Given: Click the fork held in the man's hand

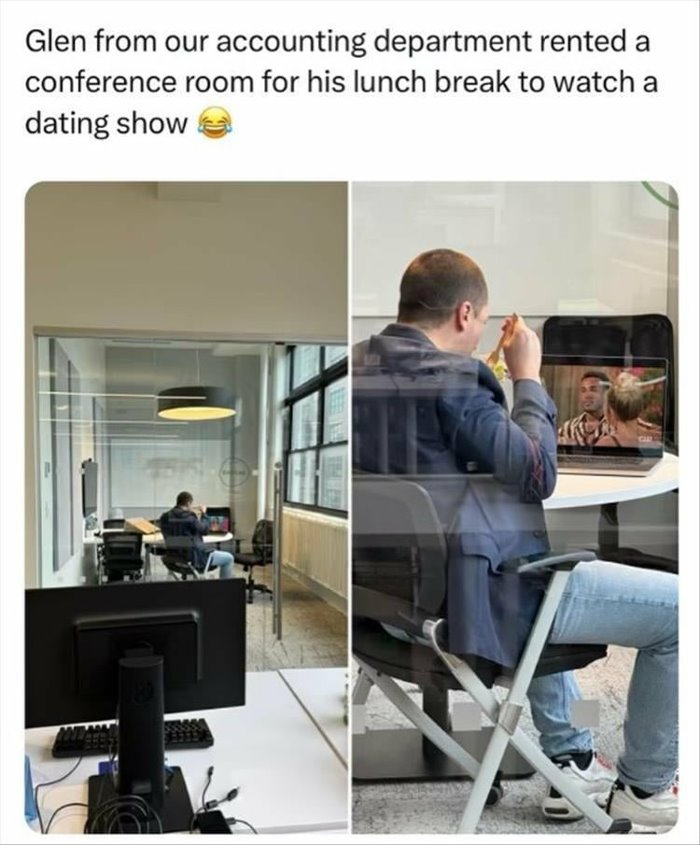Looking at the screenshot, I should [x=503, y=342].
